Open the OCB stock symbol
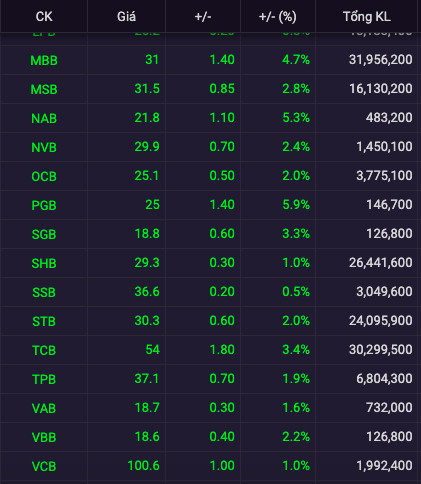The image size is (421, 484). (x=44, y=176)
